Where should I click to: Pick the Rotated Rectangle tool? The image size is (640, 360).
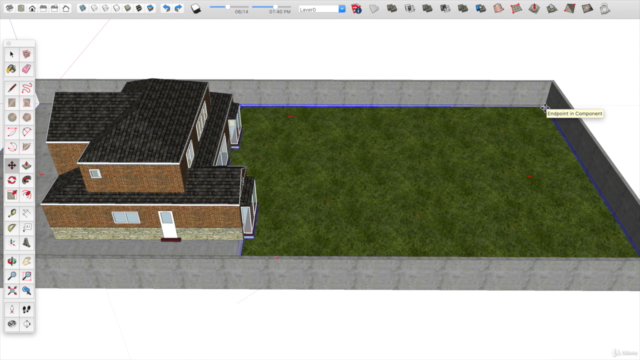[27, 102]
